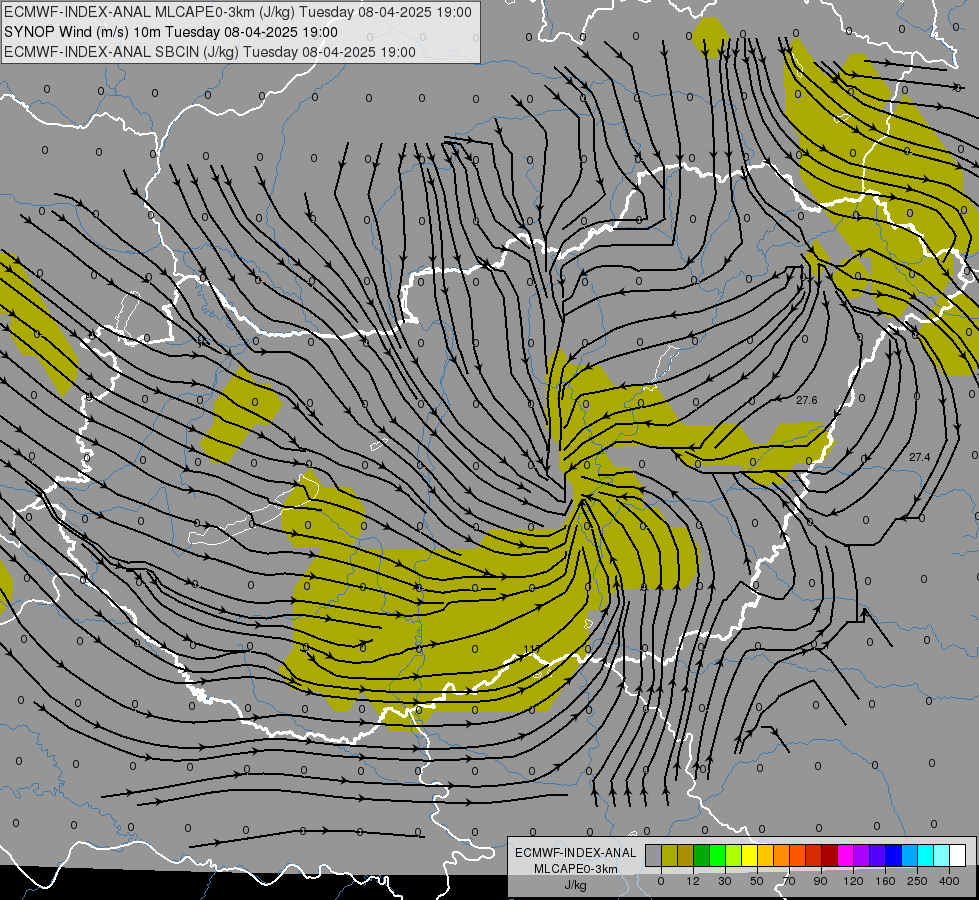Click the J/kg unit label in legend
979x900 pixels.
coord(576,885)
